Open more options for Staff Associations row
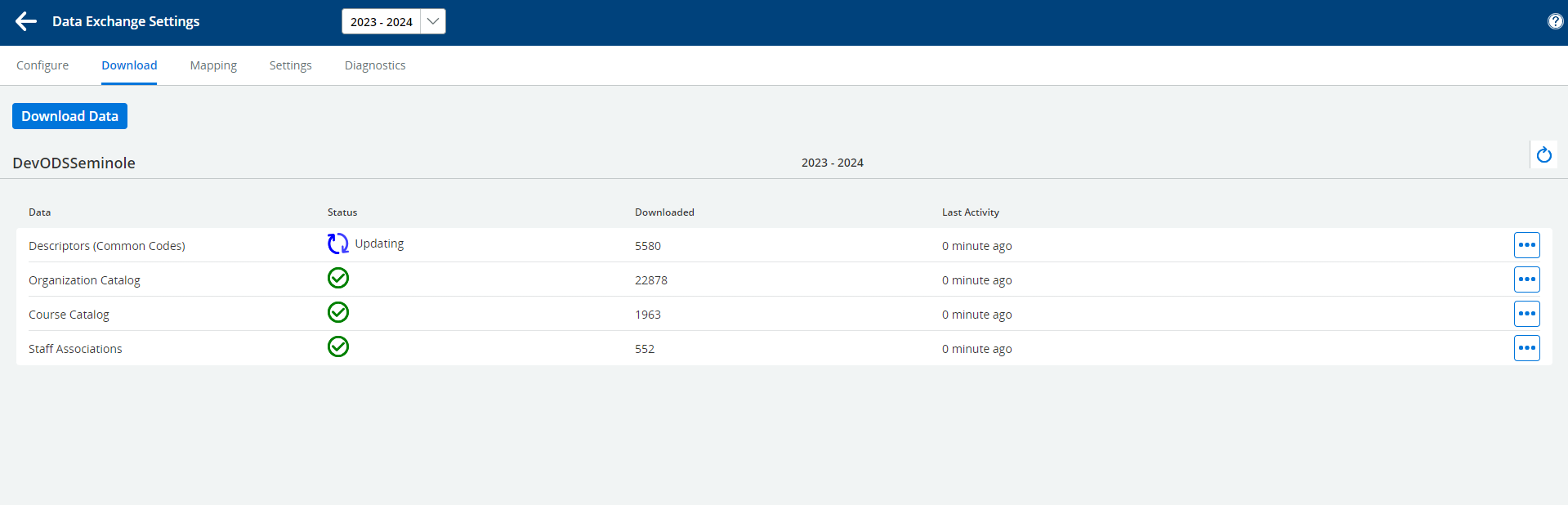1568x505 pixels. (x=1526, y=348)
